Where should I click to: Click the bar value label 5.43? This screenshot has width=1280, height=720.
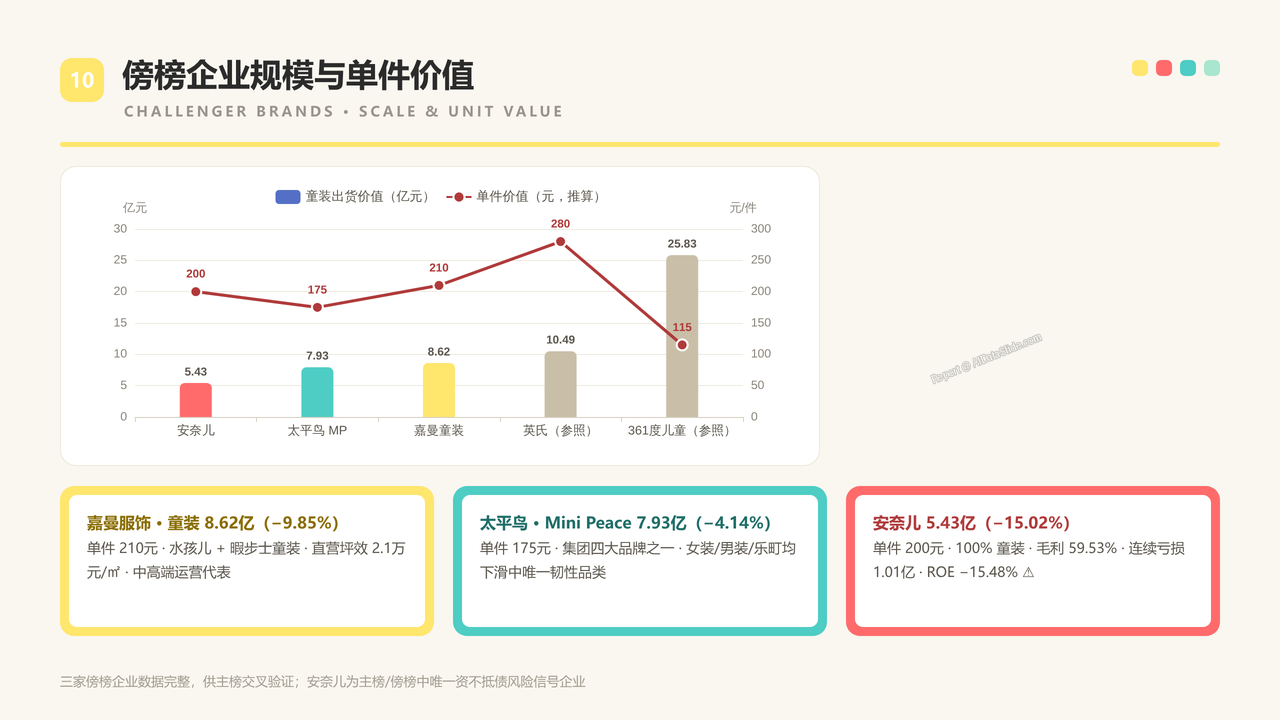pyautogui.click(x=196, y=372)
